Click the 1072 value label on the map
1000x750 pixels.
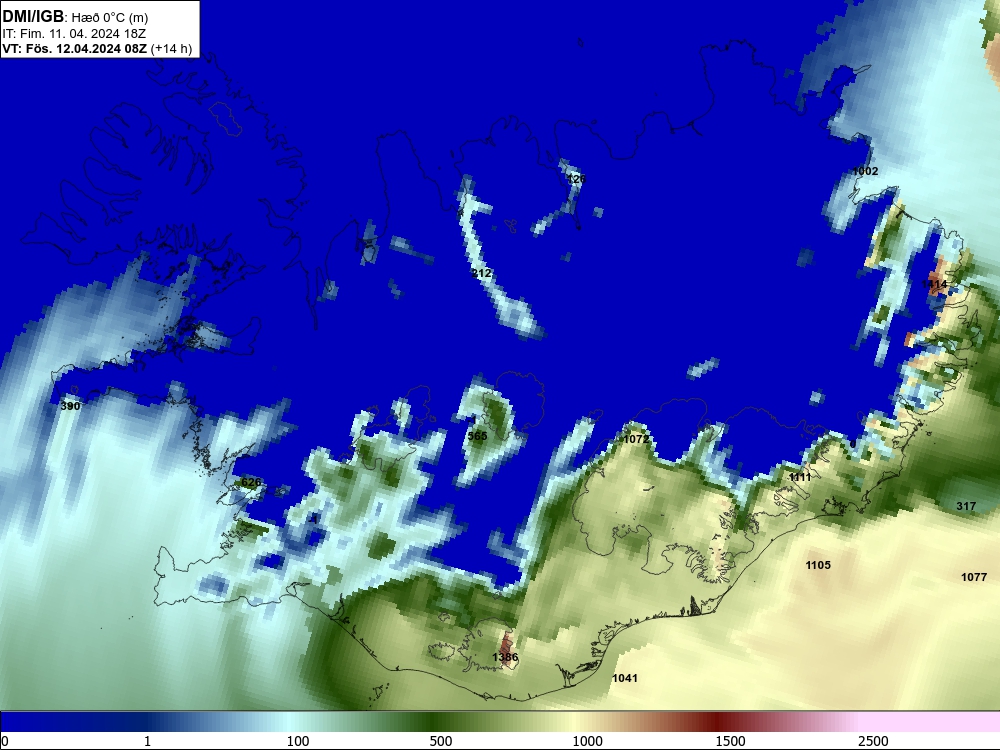[x=636, y=439]
